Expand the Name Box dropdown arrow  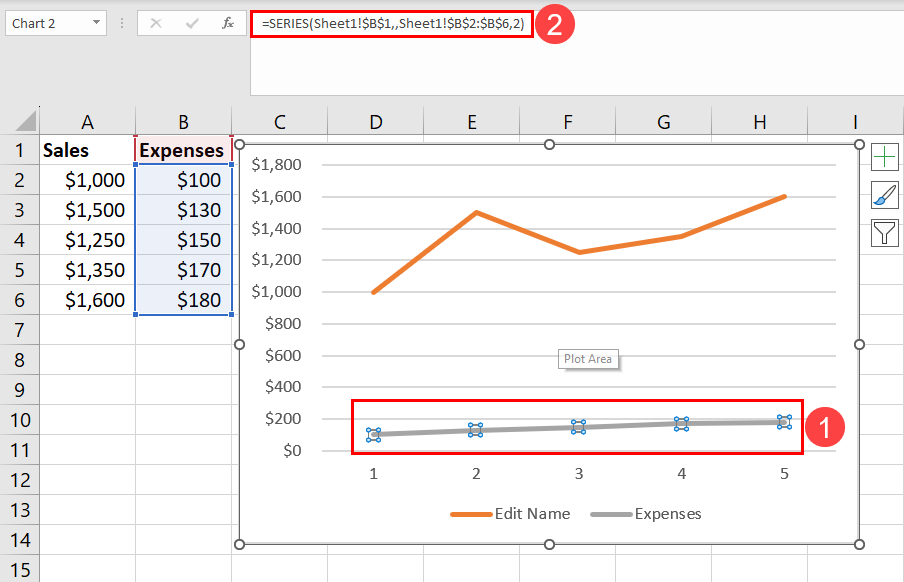click(96, 22)
